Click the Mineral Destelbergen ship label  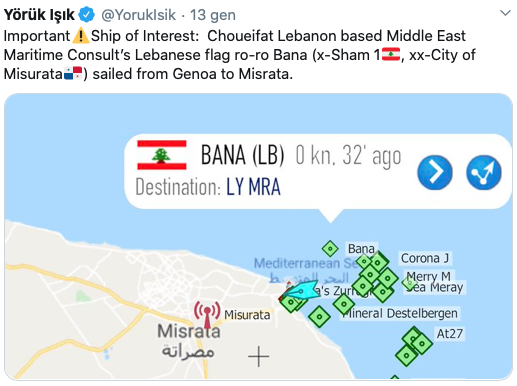click(x=399, y=313)
